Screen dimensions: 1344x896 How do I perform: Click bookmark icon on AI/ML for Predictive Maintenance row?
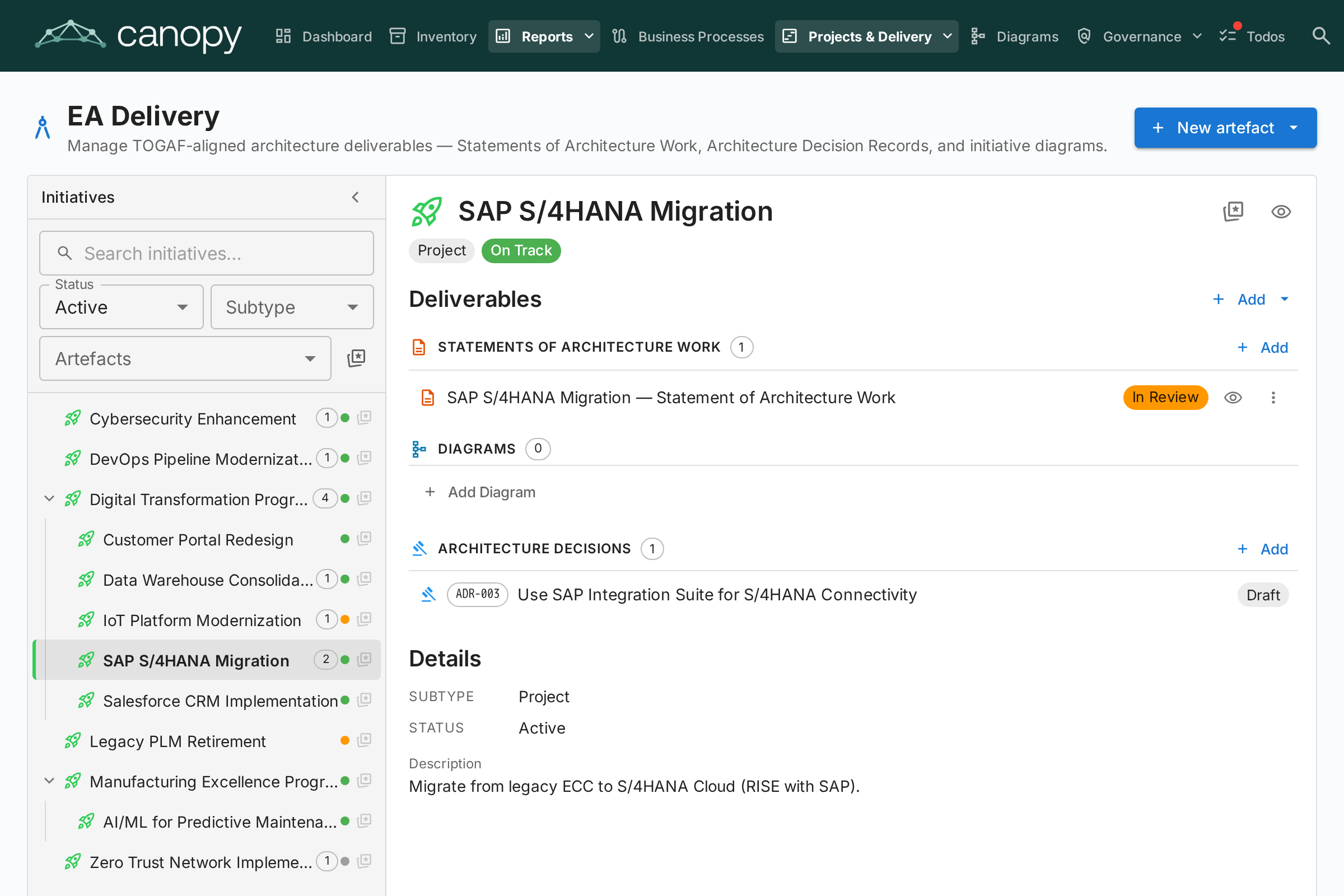coord(365,821)
